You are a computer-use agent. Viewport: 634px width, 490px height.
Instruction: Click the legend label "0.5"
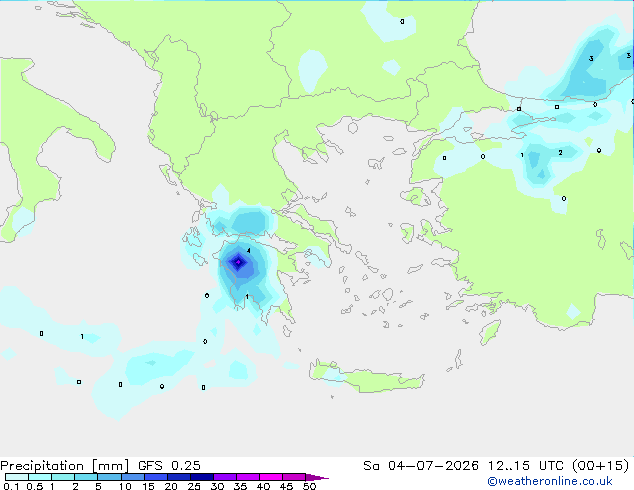[35, 486]
